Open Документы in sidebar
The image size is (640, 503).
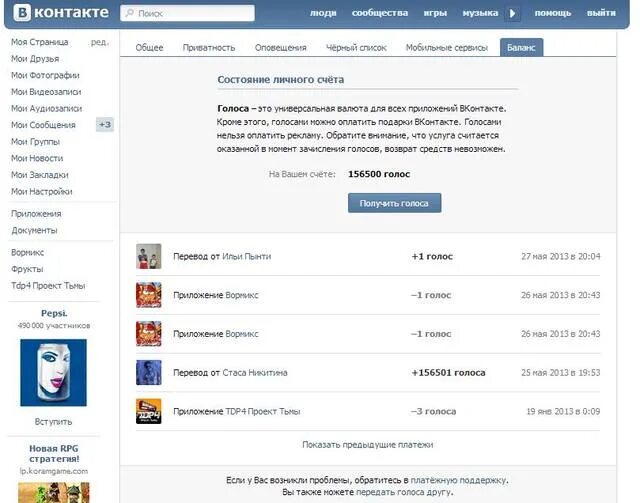click(x=34, y=230)
